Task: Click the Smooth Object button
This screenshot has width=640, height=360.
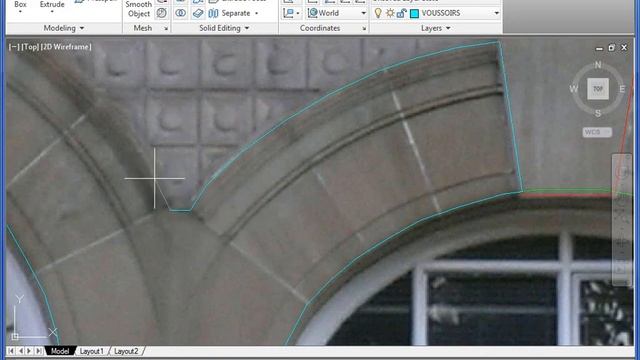Action: tap(139, 9)
